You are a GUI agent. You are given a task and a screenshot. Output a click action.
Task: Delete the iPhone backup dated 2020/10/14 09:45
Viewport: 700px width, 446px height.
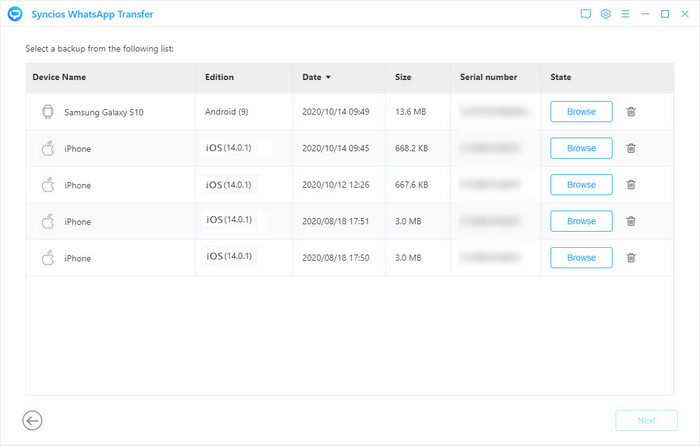631,148
